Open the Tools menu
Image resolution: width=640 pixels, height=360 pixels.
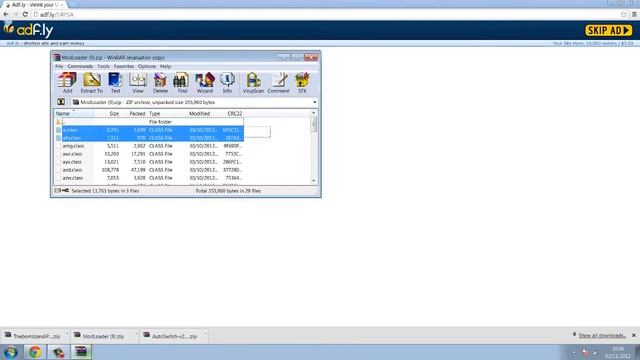click(103, 66)
